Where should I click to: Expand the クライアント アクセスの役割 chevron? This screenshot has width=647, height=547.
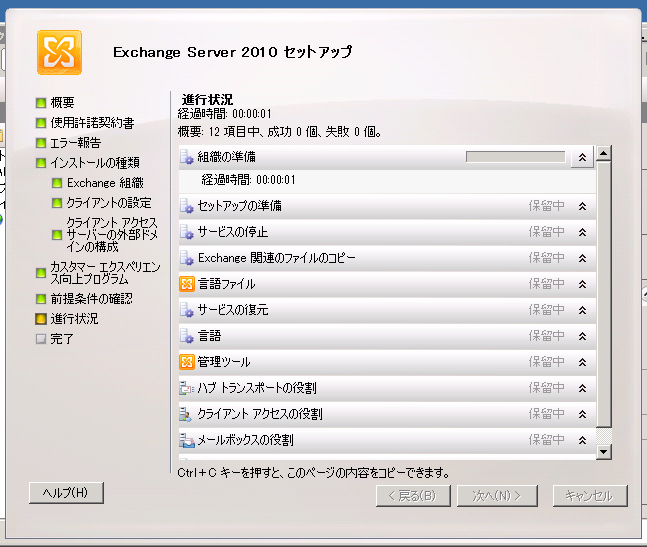[582, 414]
